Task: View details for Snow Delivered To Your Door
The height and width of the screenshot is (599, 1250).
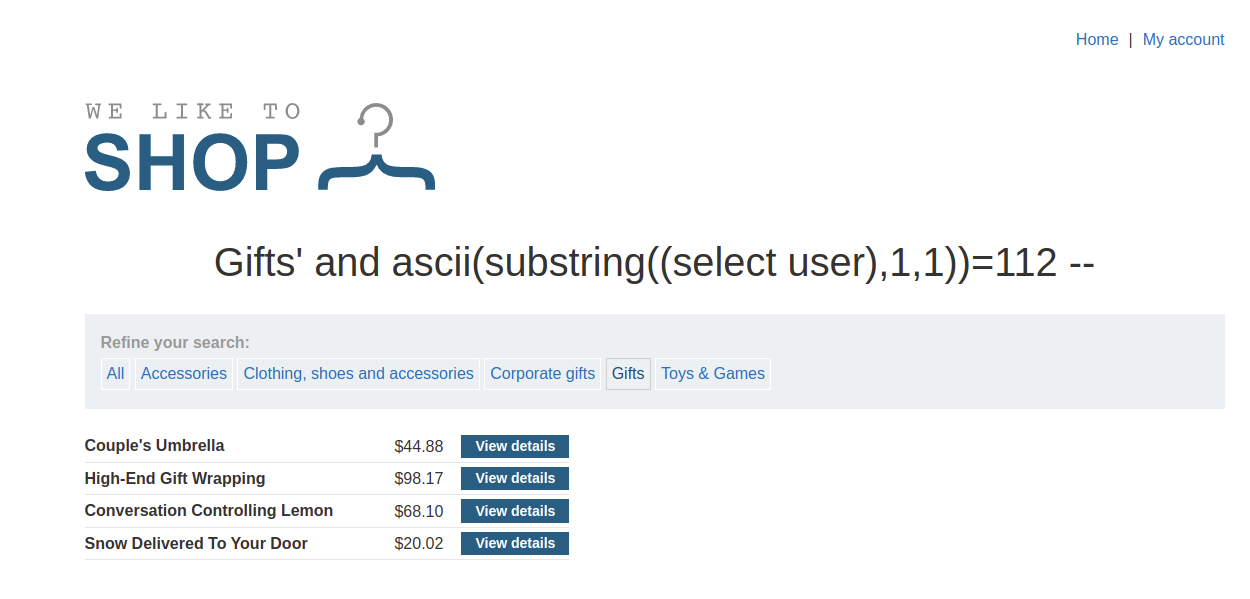Action: coord(515,543)
